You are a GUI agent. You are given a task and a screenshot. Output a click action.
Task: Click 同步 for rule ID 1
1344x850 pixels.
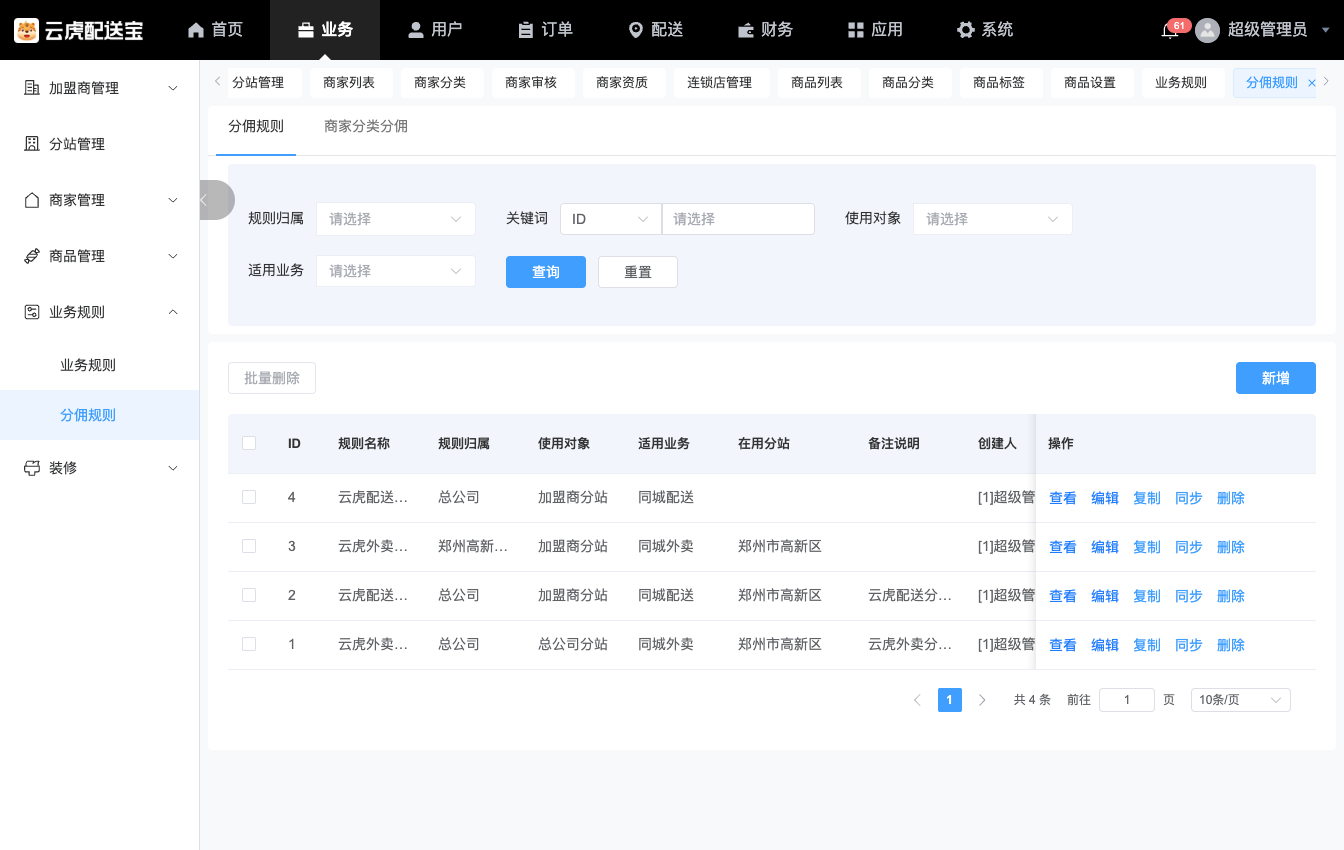(x=1189, y=645)
